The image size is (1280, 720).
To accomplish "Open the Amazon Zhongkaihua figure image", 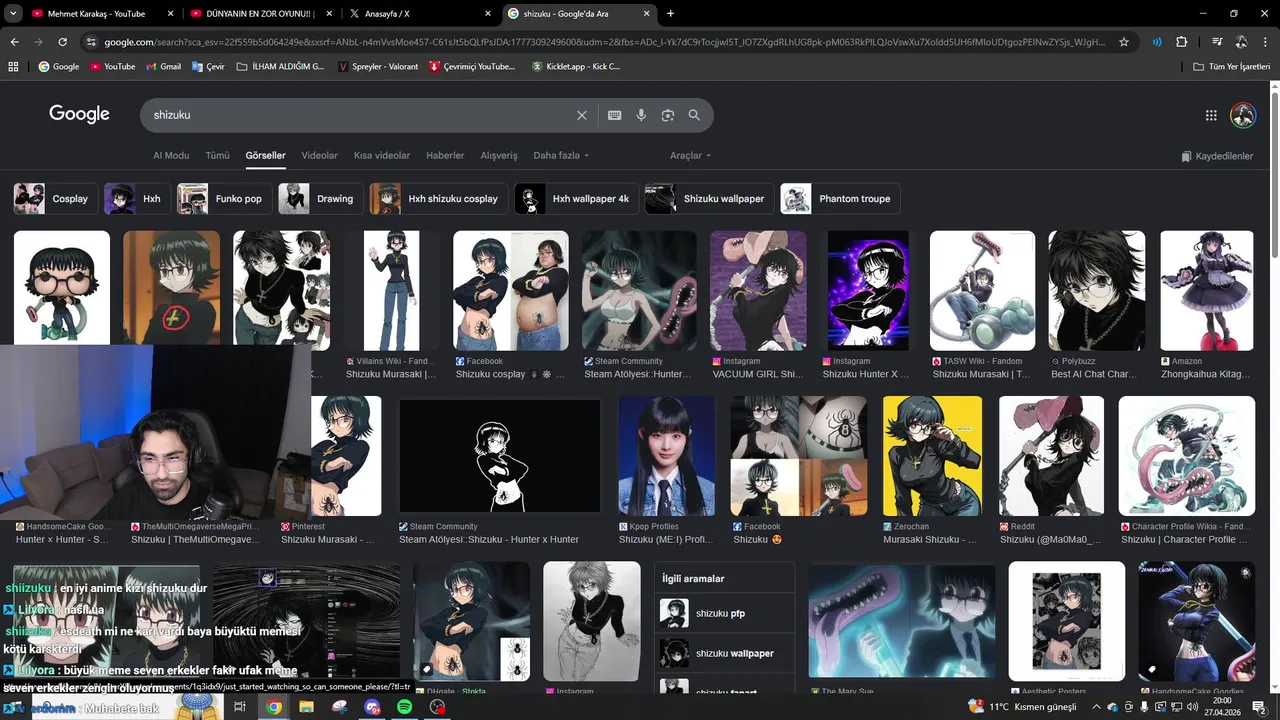I will (x=1206, y=291).
